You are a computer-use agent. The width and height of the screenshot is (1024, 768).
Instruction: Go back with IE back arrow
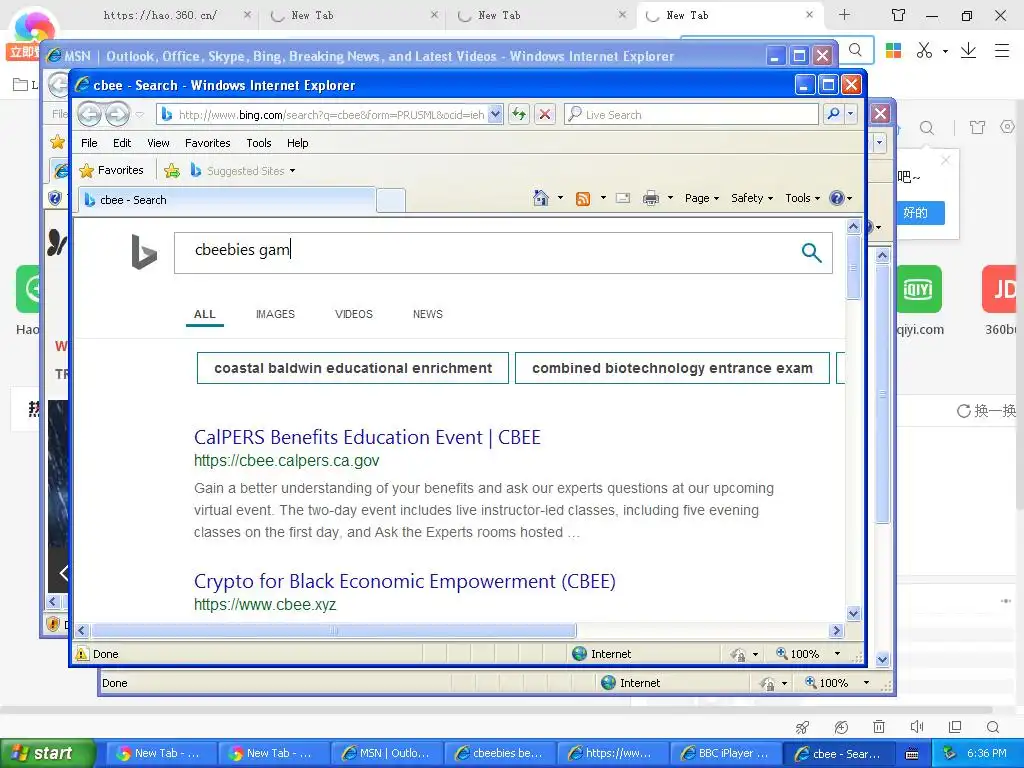pyautogui.click(x=89, y=114)
